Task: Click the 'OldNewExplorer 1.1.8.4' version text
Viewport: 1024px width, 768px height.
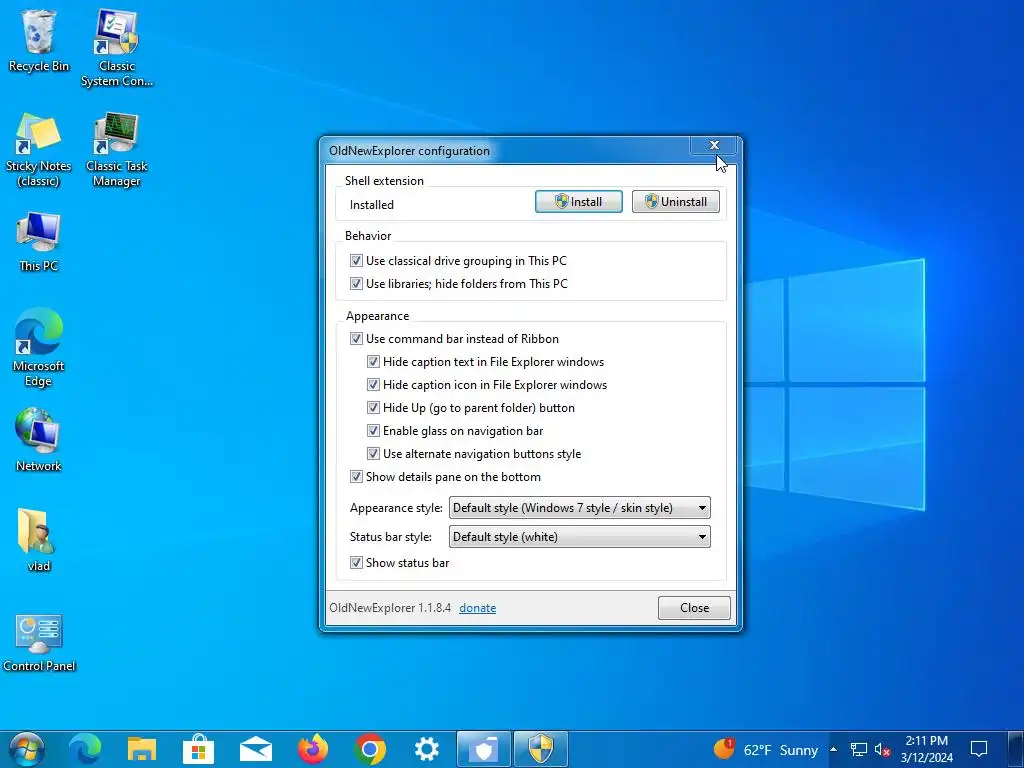Action: (x=390, y=608)
